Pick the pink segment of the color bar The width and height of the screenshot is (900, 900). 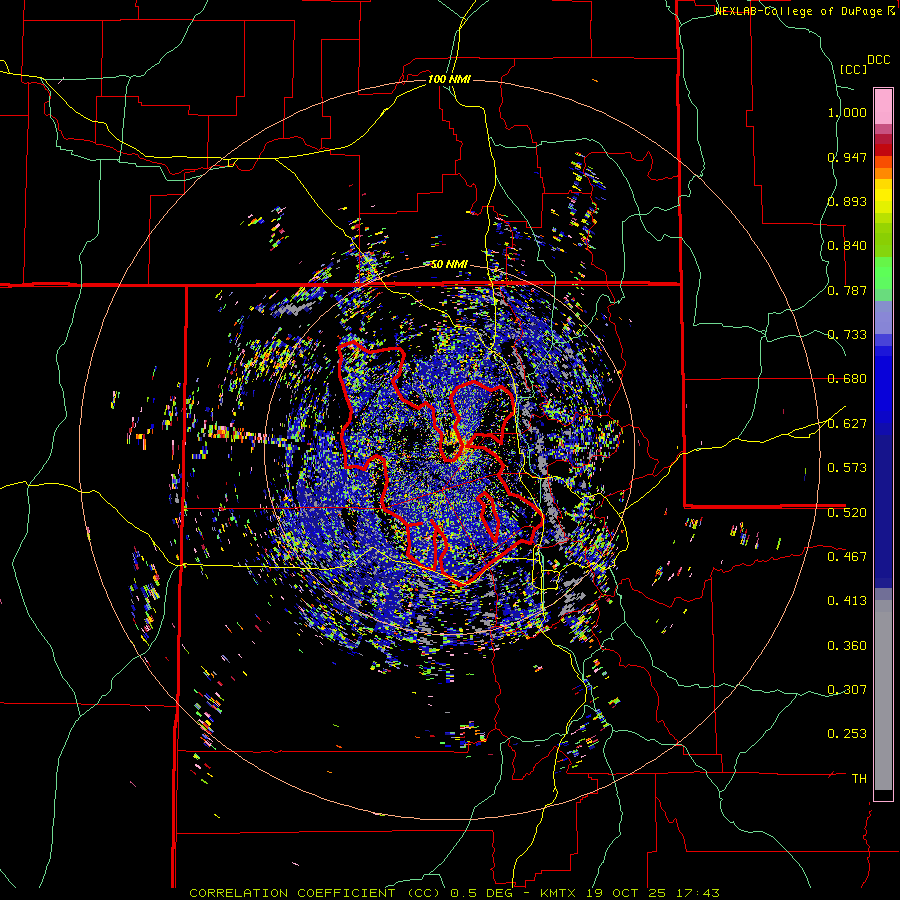[x=883, y=107]
